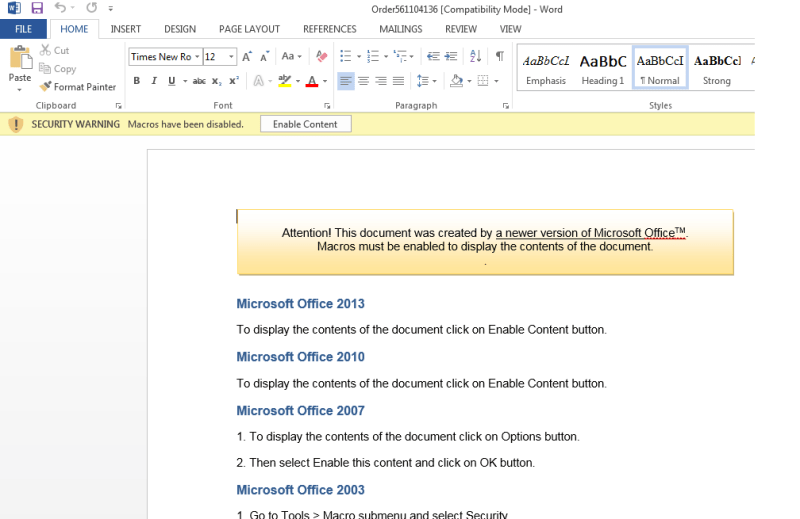Toggle strikethrough formatting
Screen dimensions: 800x519
click(199, 81)
